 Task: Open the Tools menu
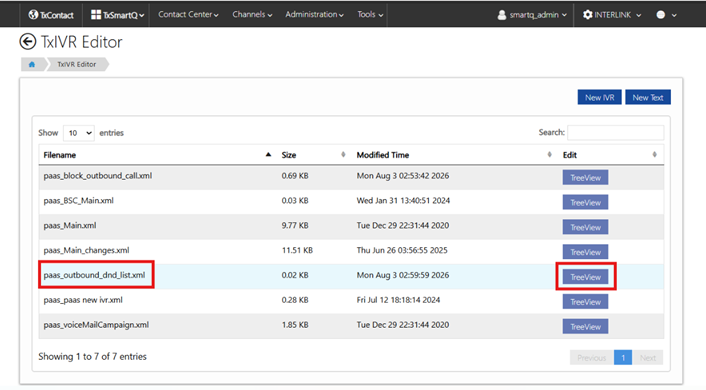(x=370, y=14)
